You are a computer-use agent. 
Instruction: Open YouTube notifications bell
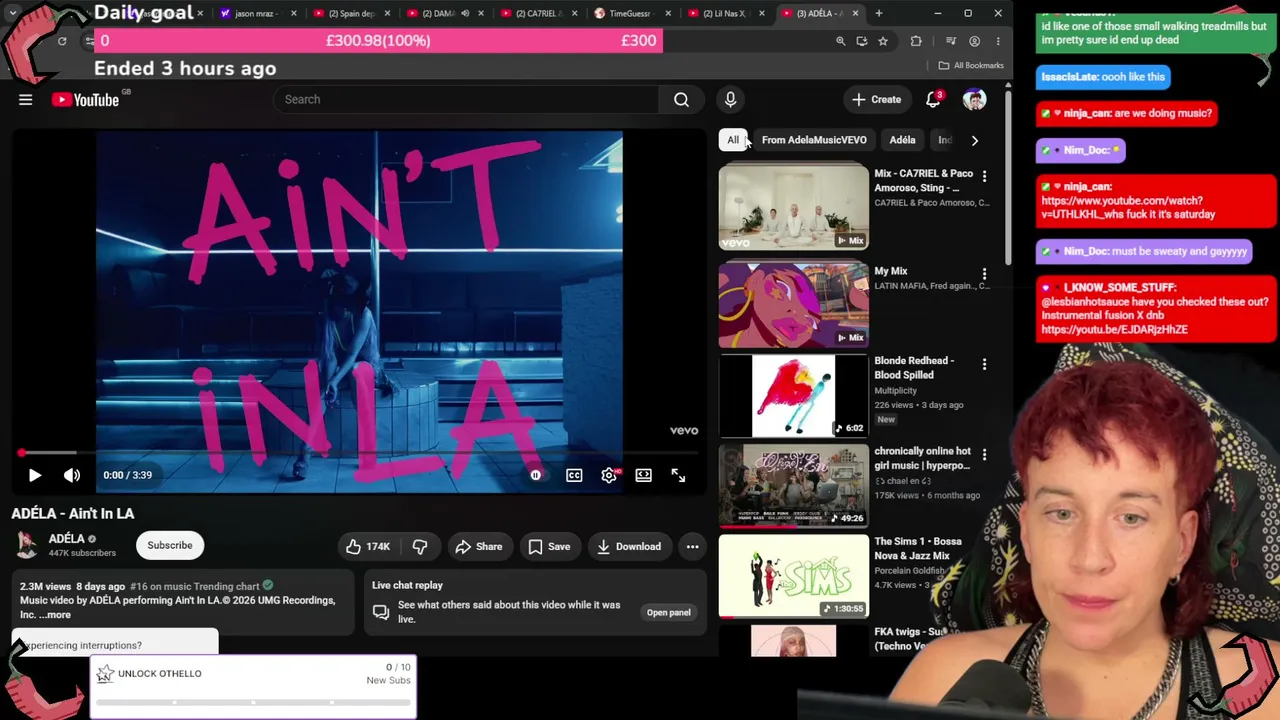(933, 99)
